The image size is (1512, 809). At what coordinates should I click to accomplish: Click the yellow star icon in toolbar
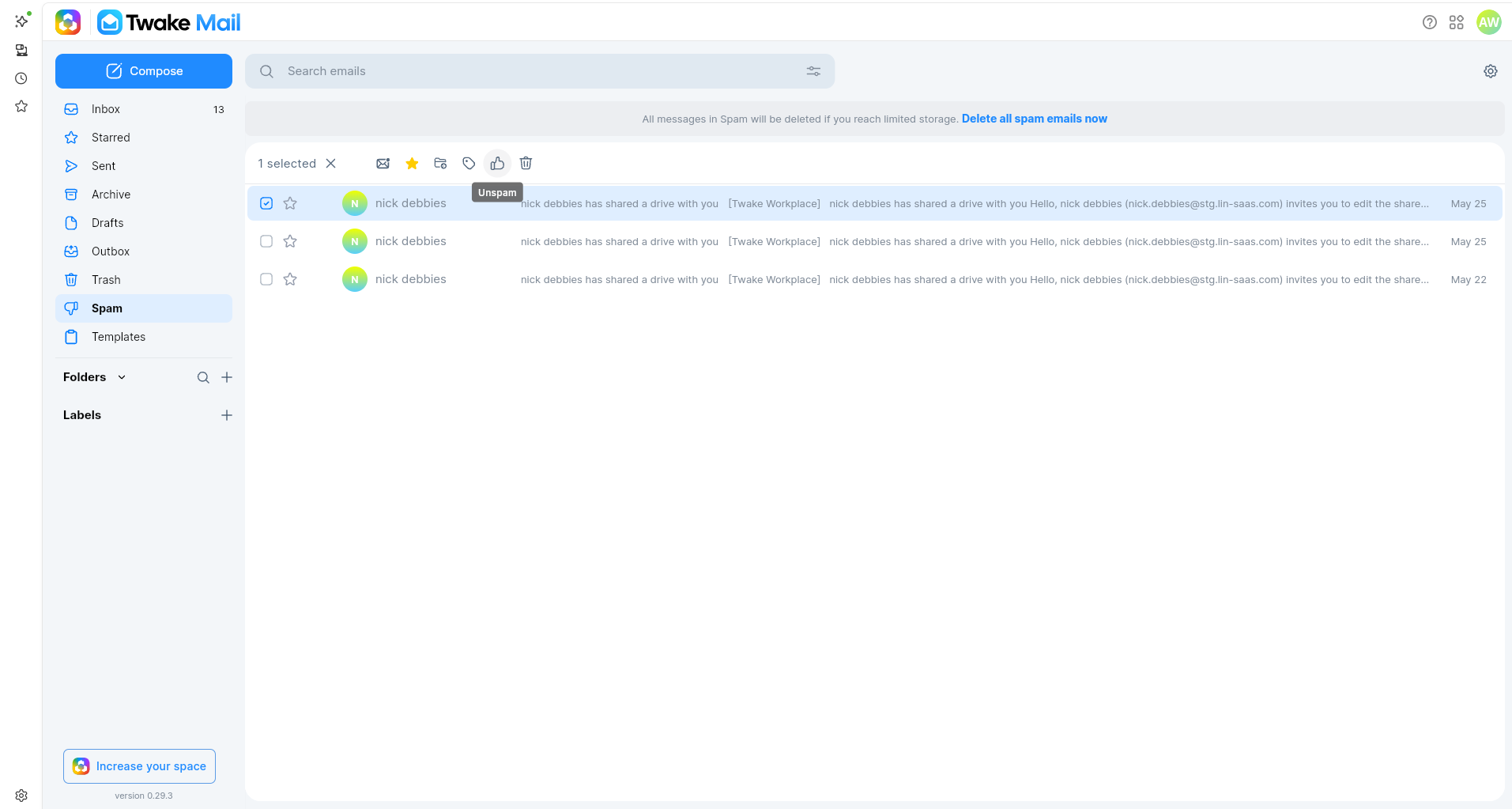pos(412,164)
